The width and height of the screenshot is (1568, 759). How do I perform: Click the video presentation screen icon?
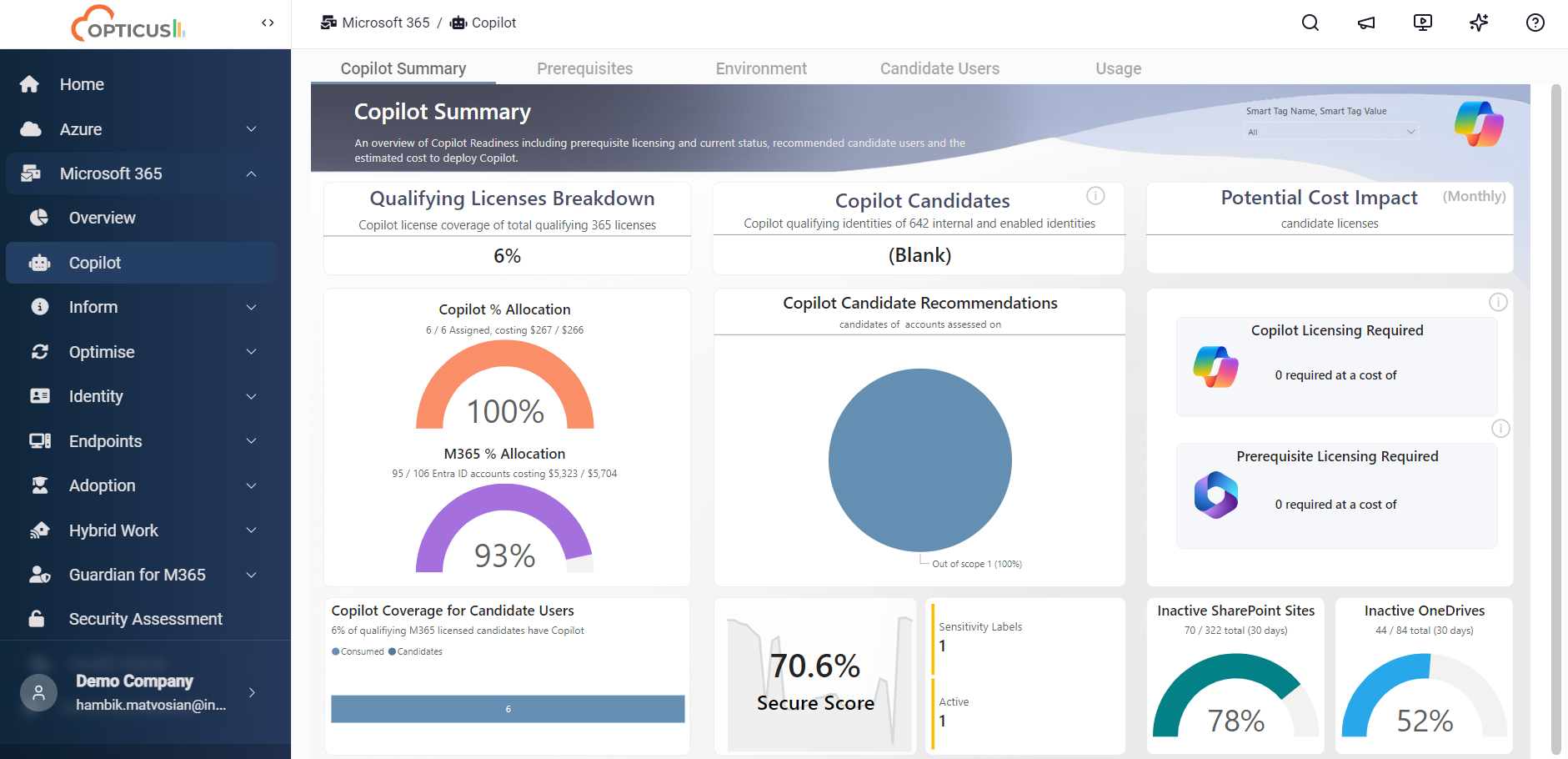[1423, 23]
